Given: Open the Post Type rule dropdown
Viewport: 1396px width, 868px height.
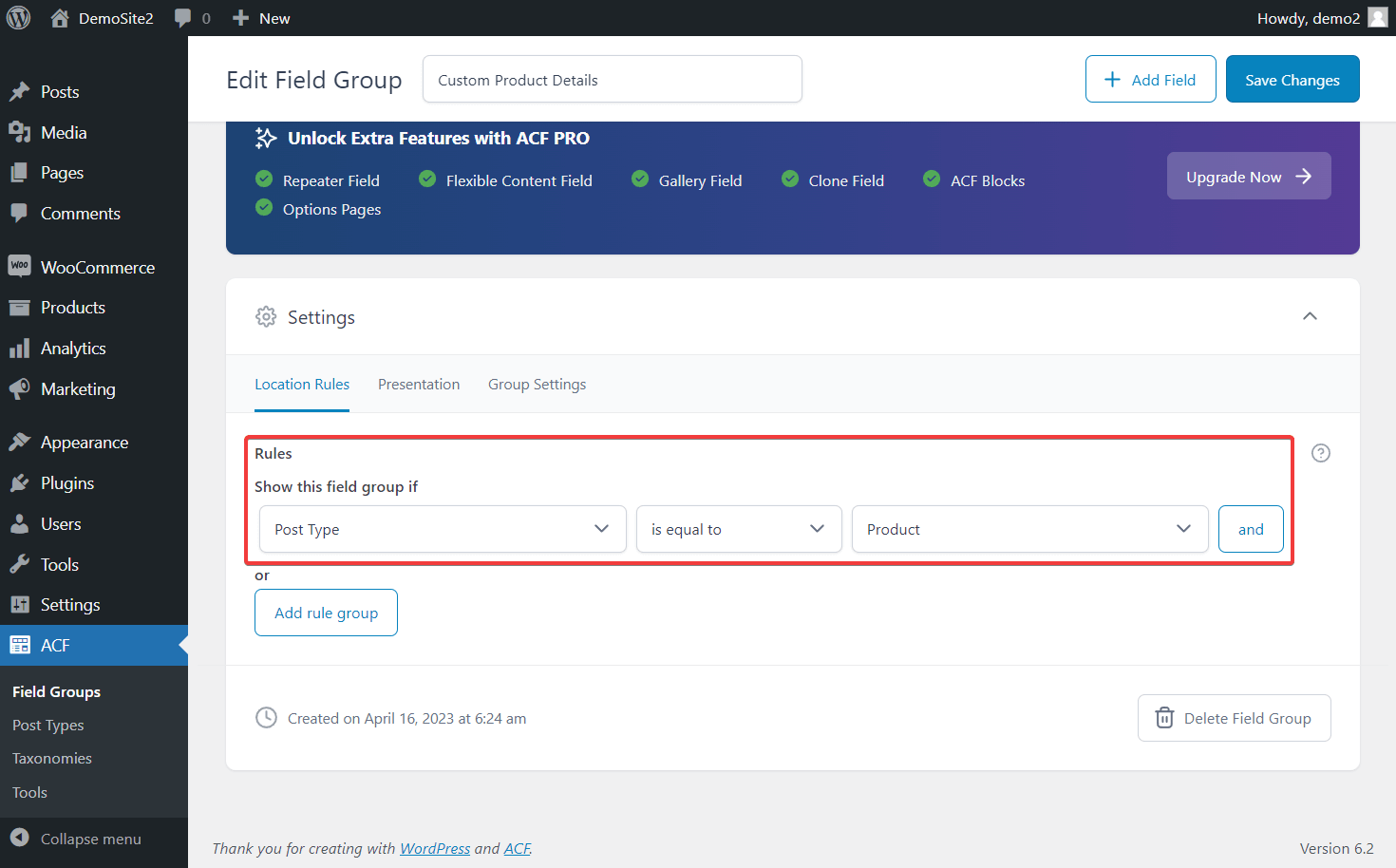Looking at the screenshot, I should click(443, 529).
